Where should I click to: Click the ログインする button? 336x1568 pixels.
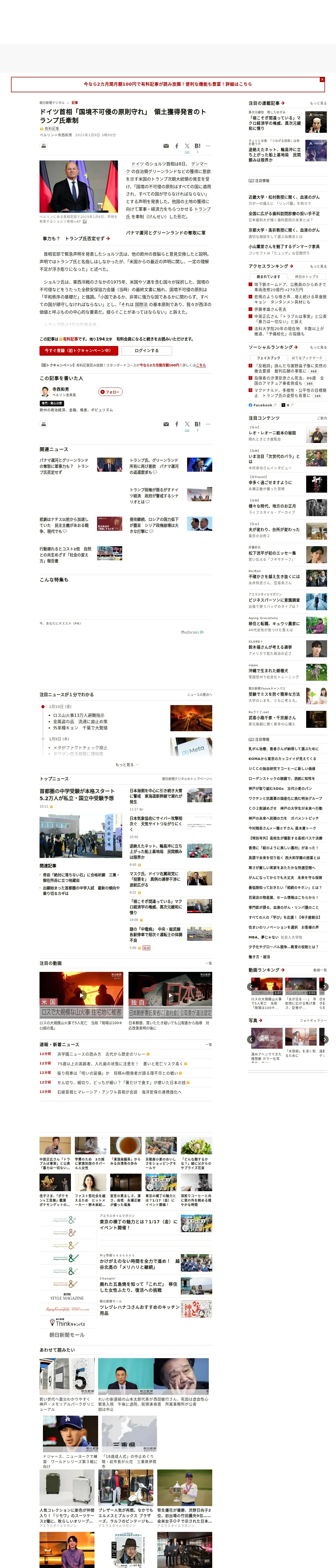tap(146, 351)
